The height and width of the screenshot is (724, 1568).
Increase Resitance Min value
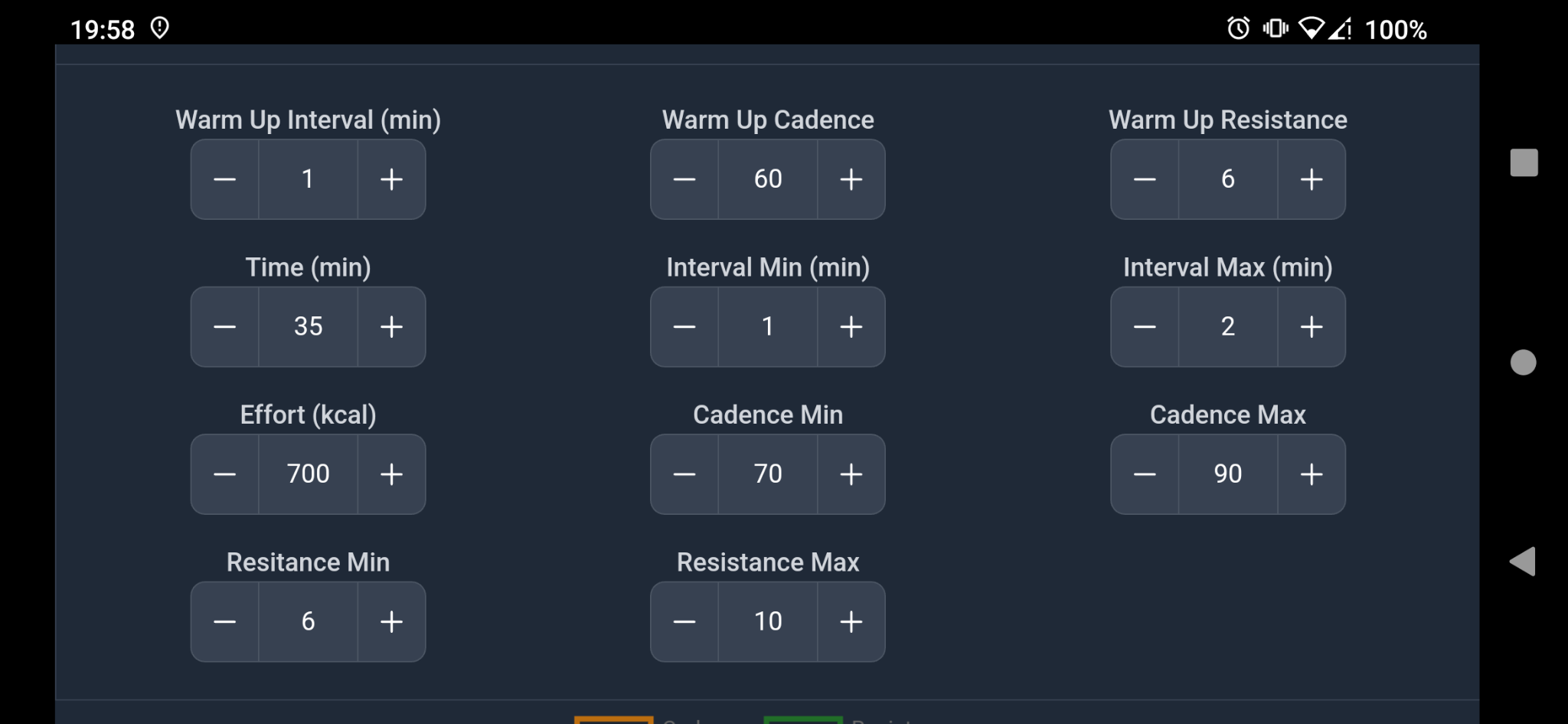pos(391,621)
